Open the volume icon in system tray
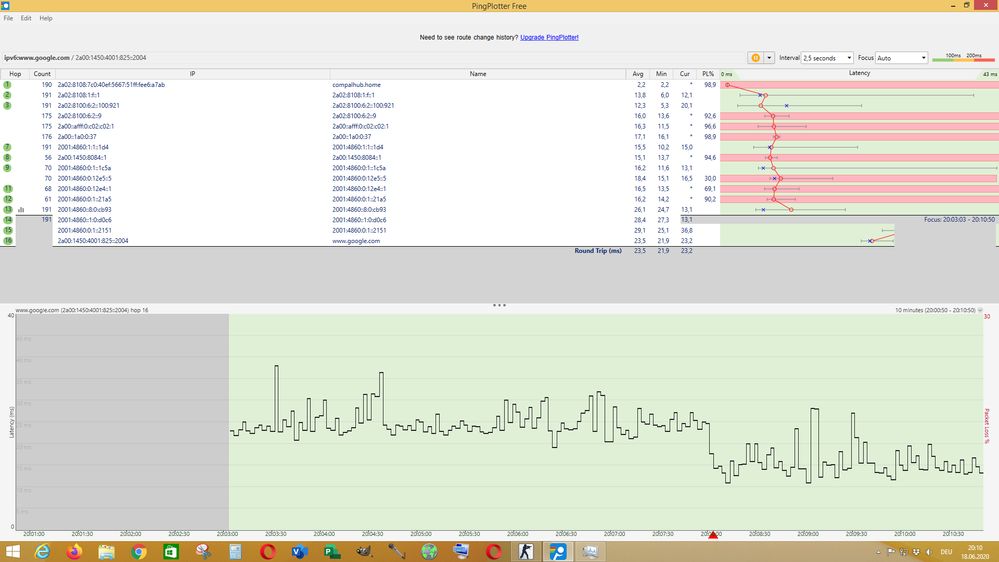 (928, 552)
